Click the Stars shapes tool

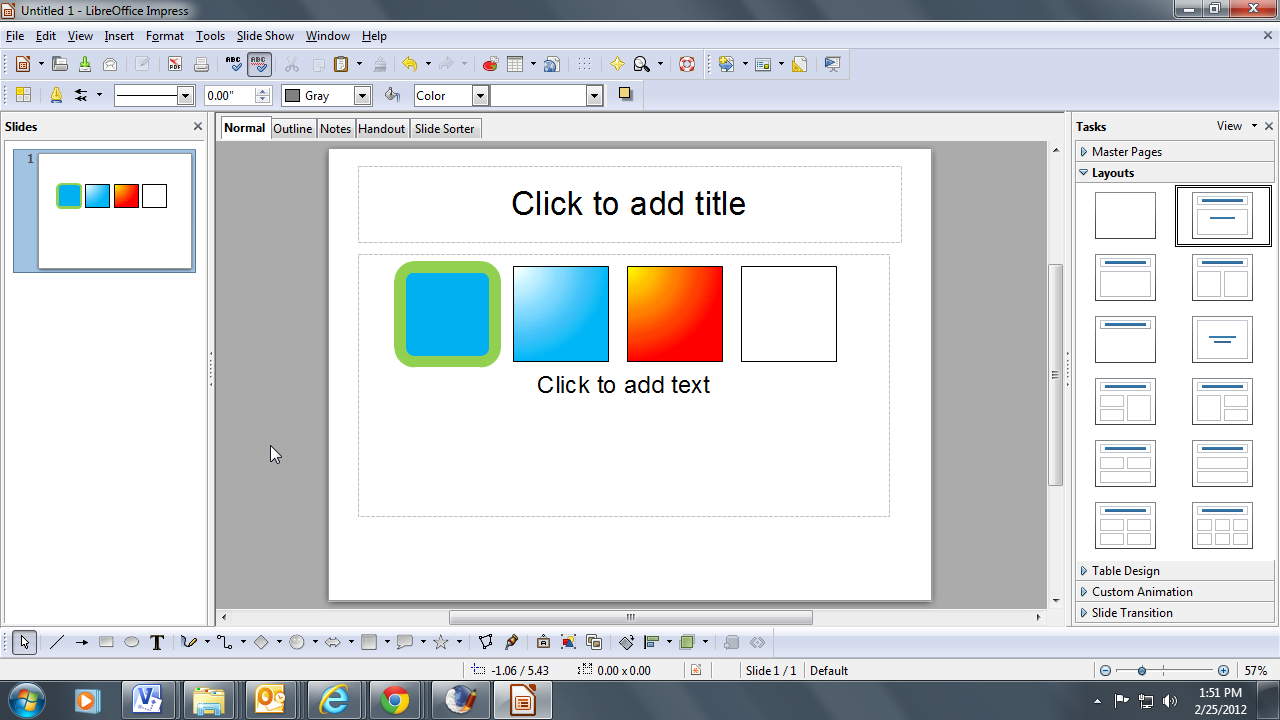coord(440,643)
